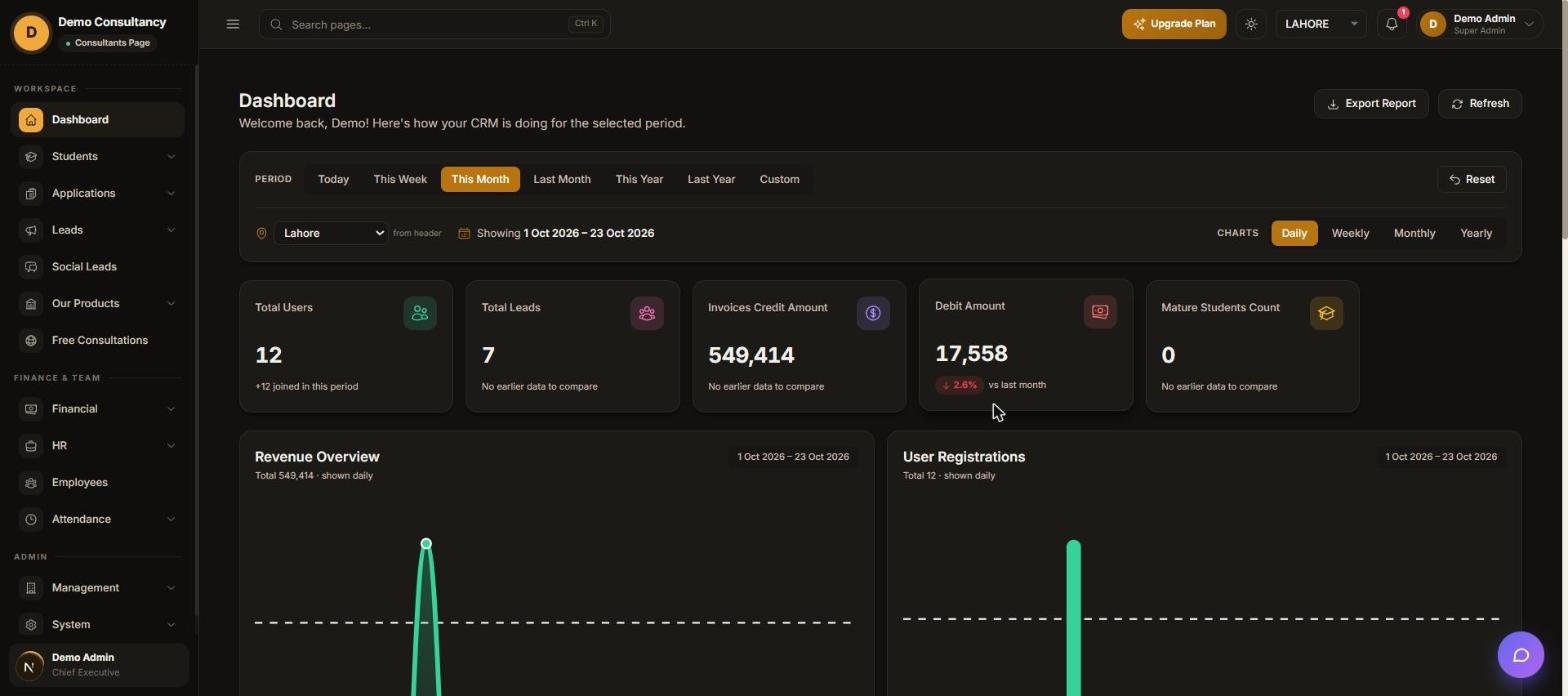Click the Debit Amount cash icon
This screenshot has width=1568, height=696.
pos(1100,311)
